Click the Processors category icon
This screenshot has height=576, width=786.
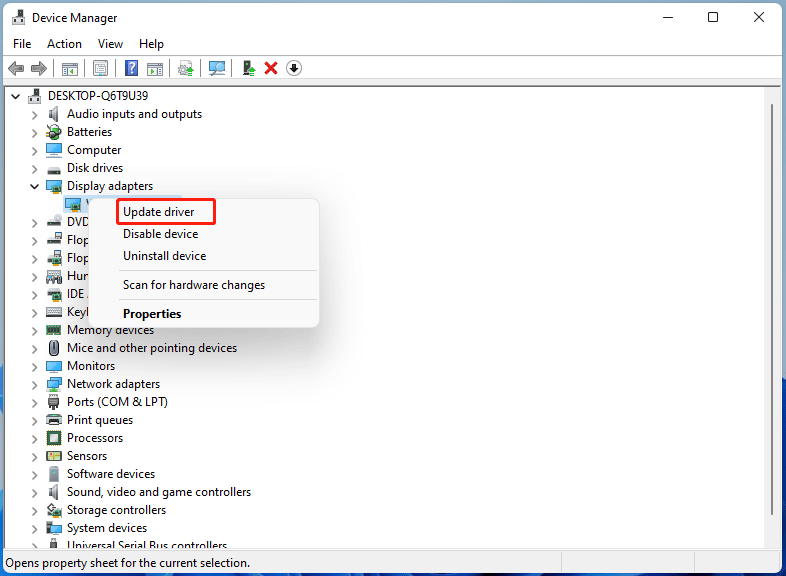(54, 438)
